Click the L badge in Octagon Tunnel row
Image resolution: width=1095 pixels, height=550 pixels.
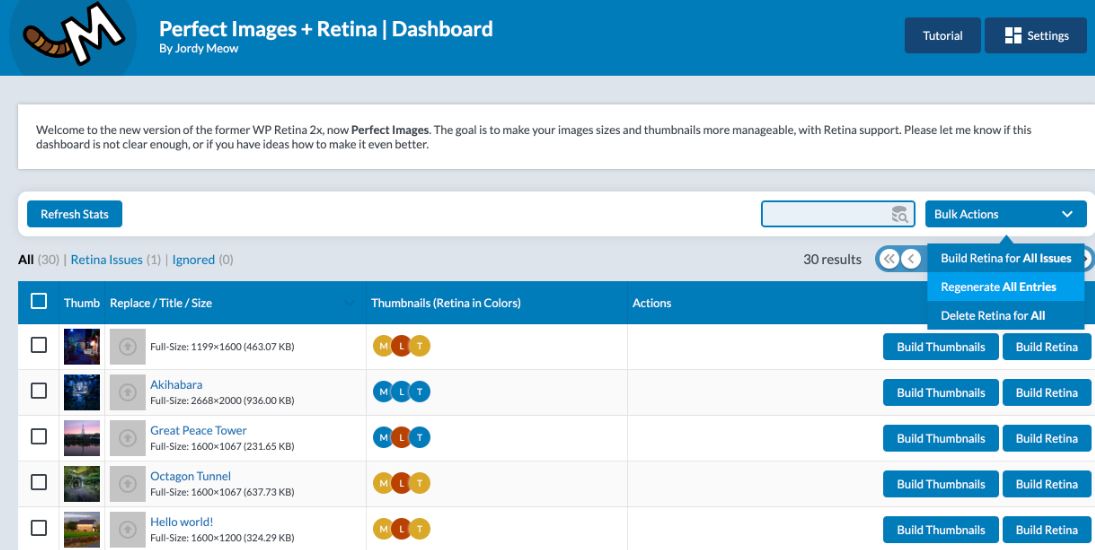[x=401, y=484]
